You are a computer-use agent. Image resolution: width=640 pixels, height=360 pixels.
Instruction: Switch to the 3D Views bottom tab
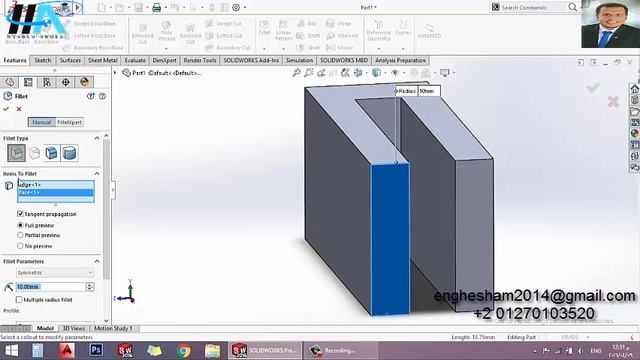point(73,328)
